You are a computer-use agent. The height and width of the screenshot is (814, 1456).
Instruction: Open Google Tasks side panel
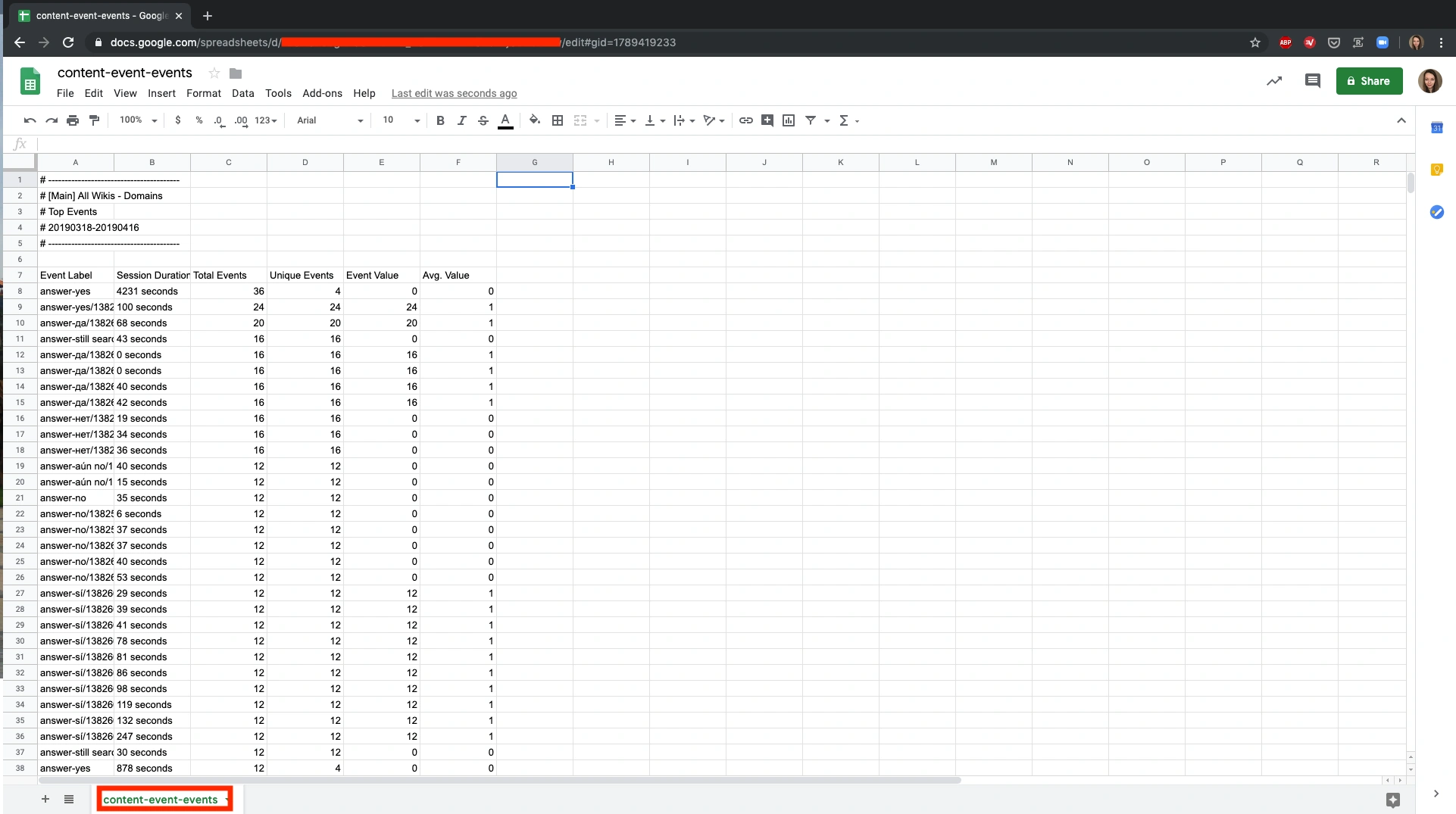1436,212
